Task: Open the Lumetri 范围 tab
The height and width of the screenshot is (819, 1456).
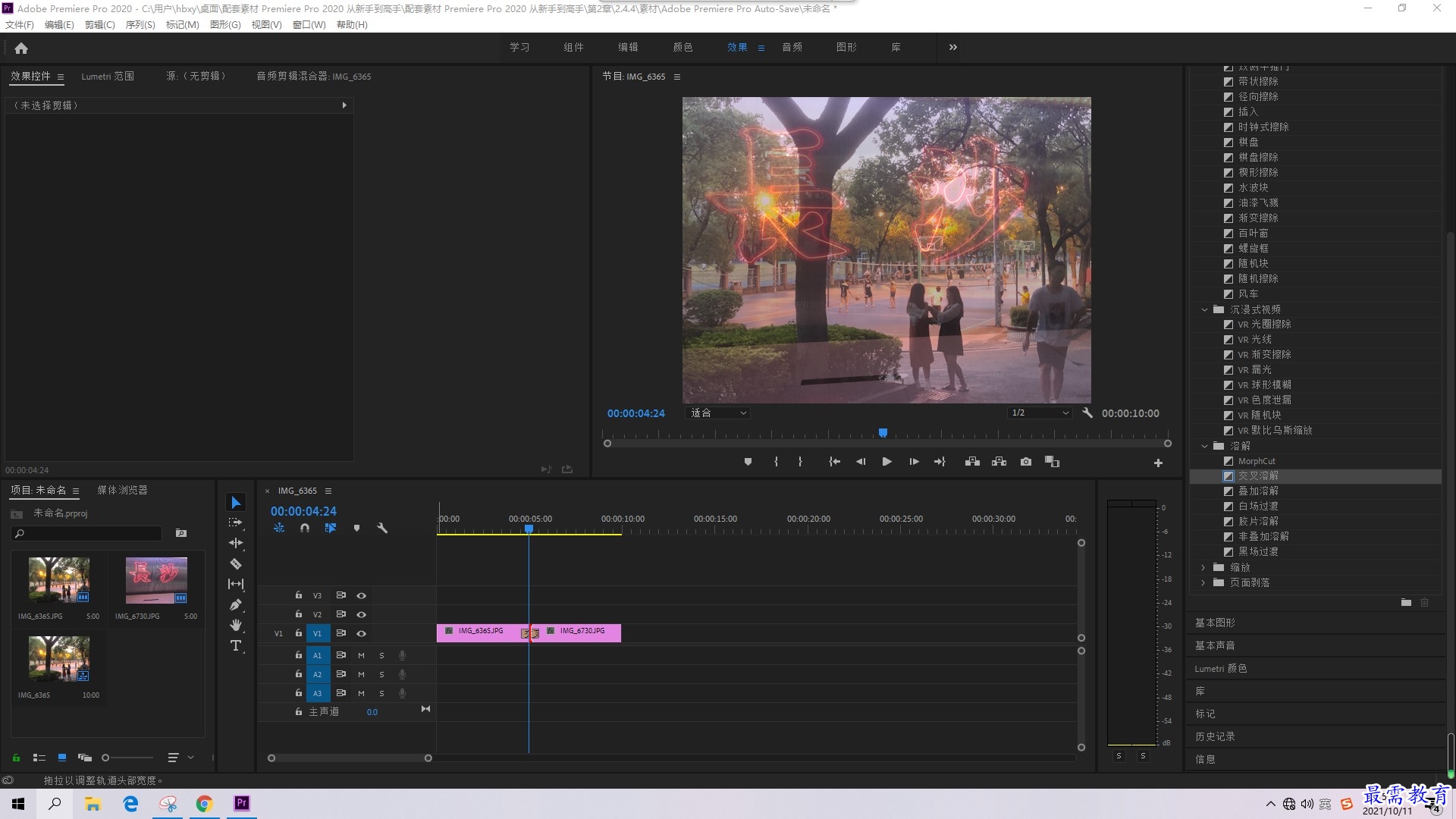Action: [108, 77]
